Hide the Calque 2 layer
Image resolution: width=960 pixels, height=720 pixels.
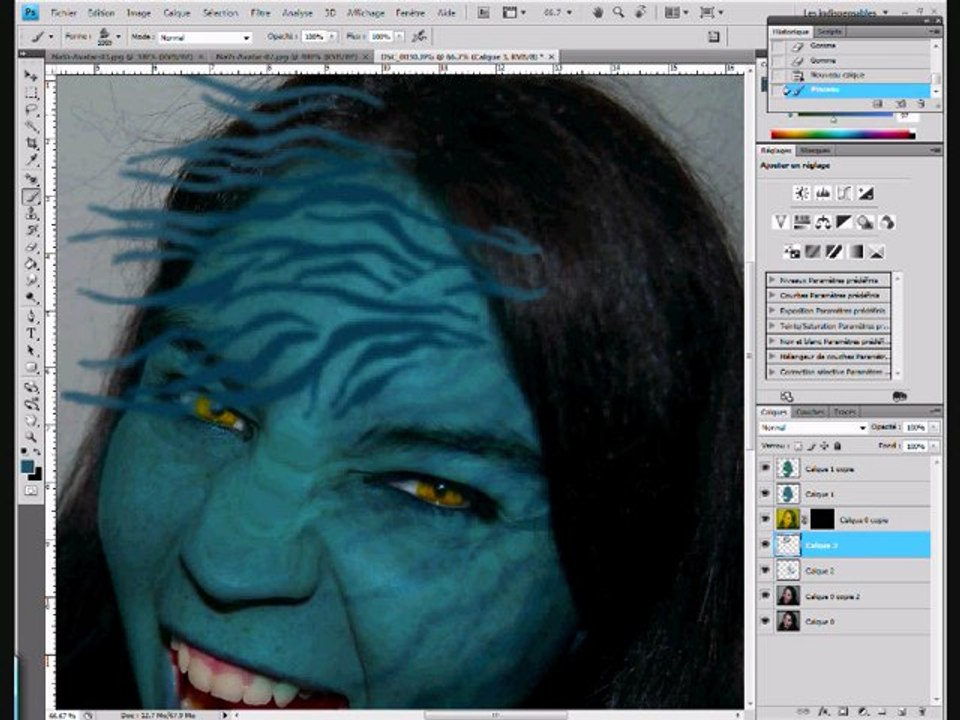click(765, 570)
